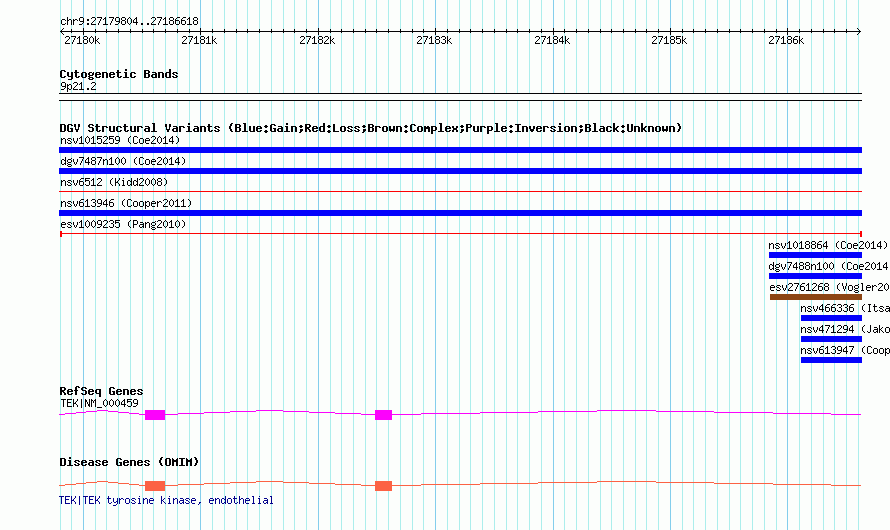Click the 9p21.2 cytogenetic band bar
Image resolution: width=890 pixels, height=530 pixels.
pyautogui.click(x=460, y=97)
